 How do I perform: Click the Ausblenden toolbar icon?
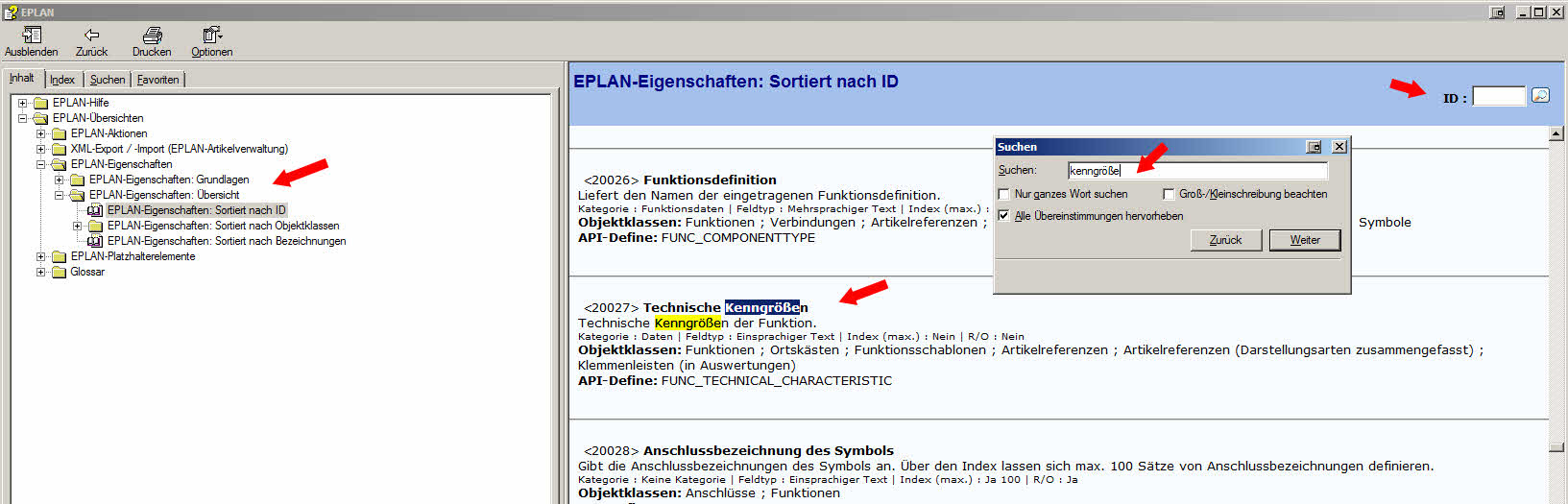point(31,35)
